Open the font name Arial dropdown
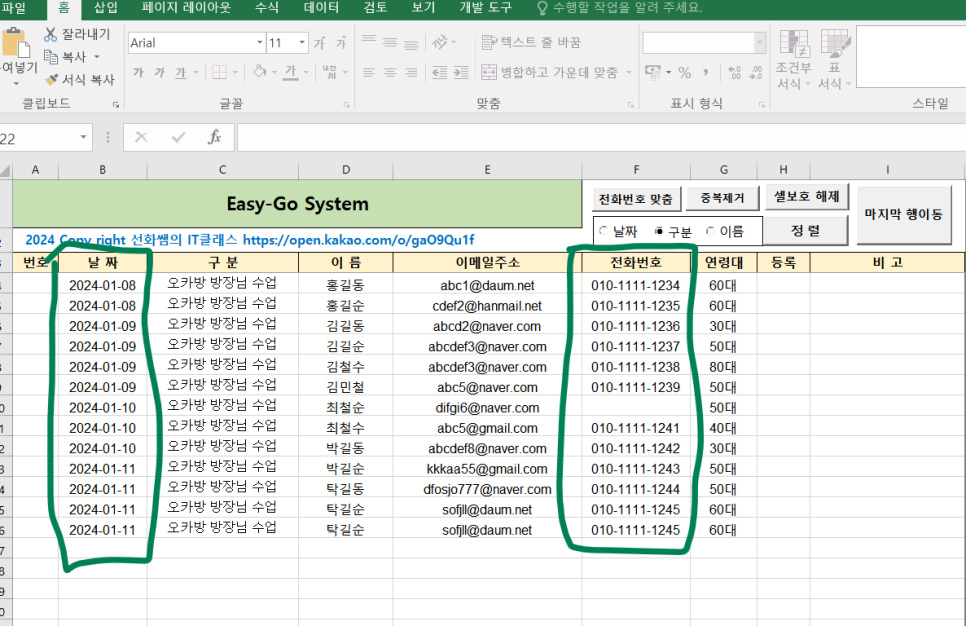Screen dimensions: 966x626 259,43
